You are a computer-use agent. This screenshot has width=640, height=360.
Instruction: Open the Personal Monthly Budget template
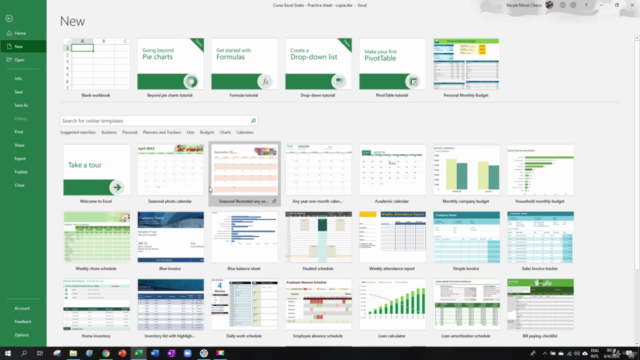tap(466, 68)
